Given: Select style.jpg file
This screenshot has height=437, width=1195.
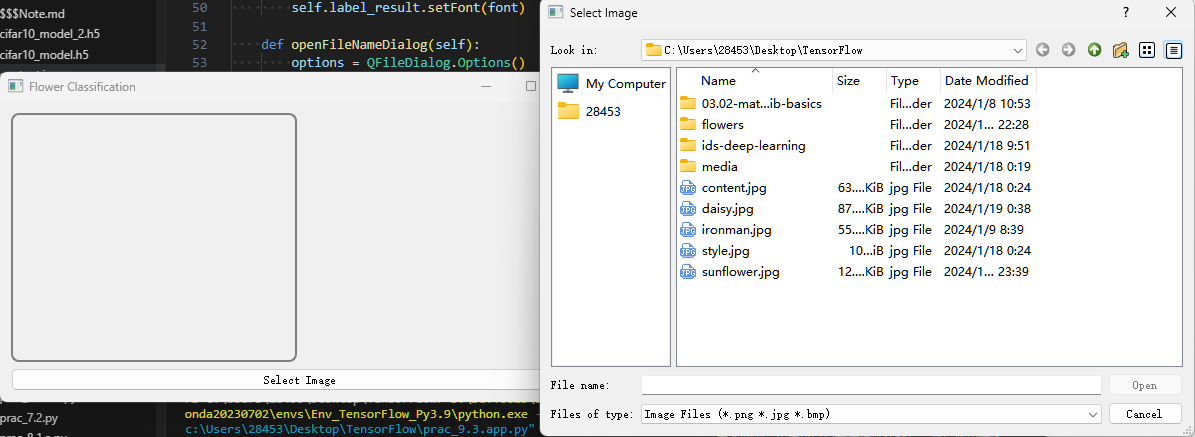Looking at the screenshot, I should click(x=726, y=250).
